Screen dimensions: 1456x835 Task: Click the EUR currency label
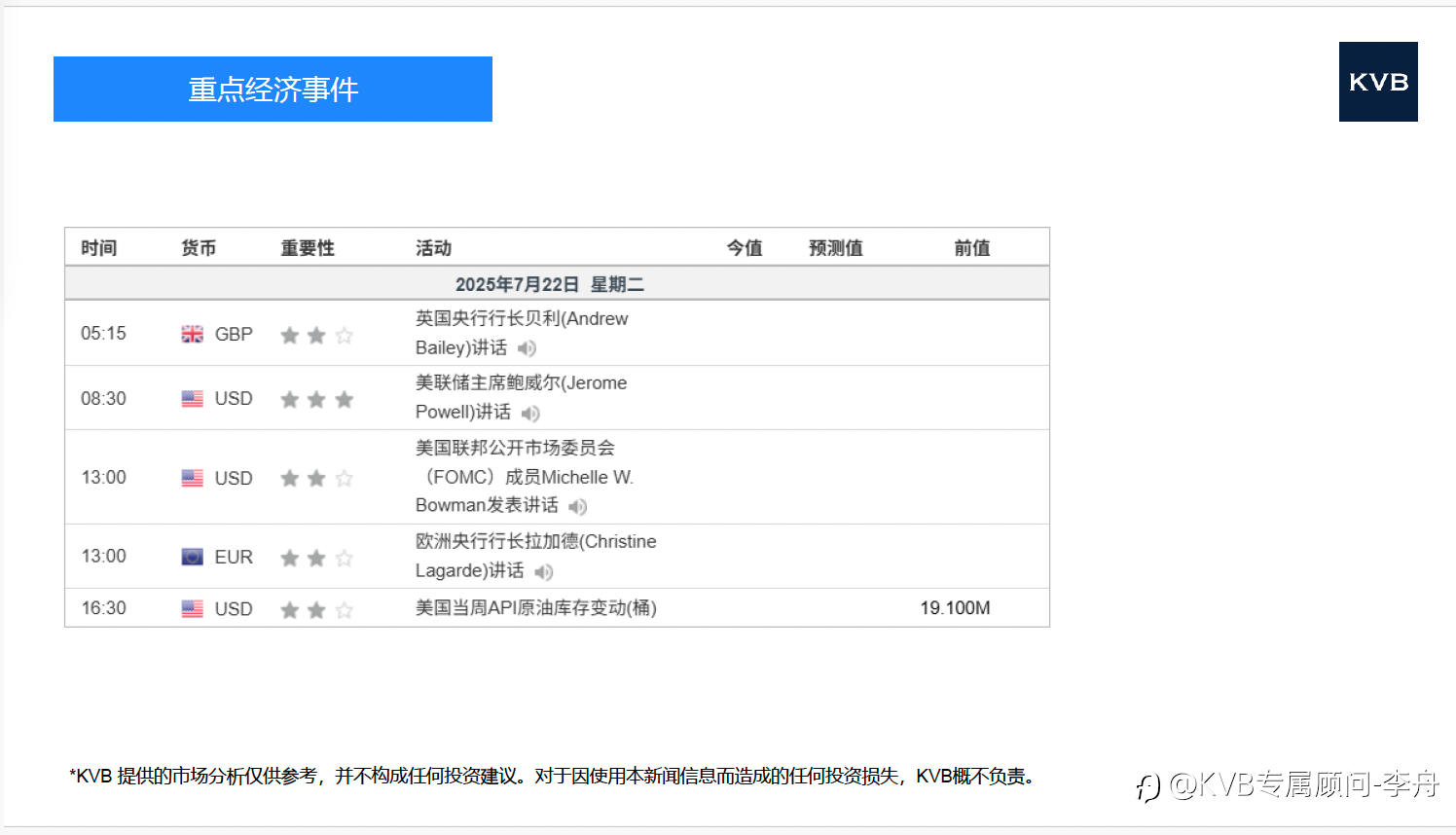click(x=234, y=558)
